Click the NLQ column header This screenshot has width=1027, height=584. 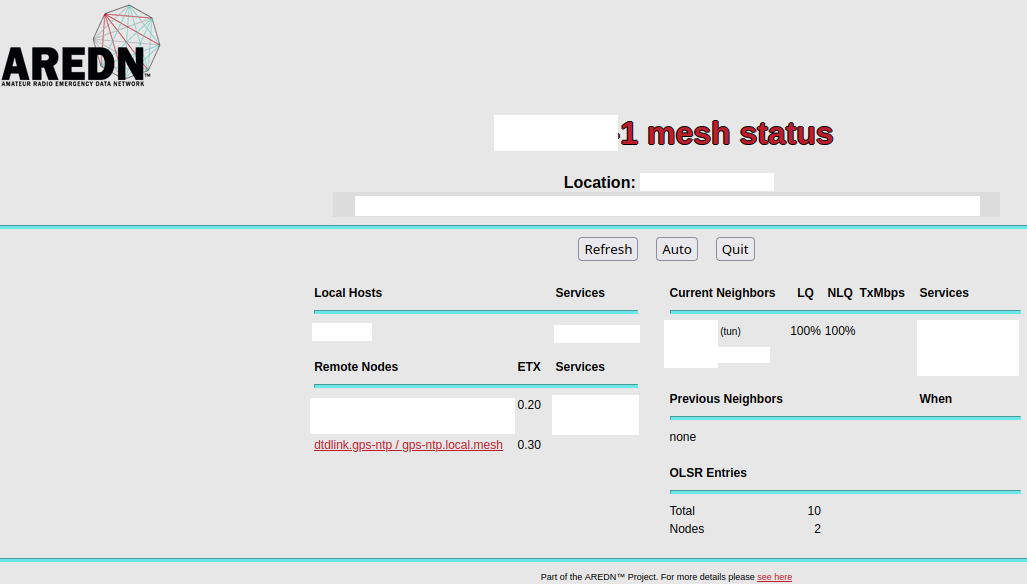click(x=840, y=293)
